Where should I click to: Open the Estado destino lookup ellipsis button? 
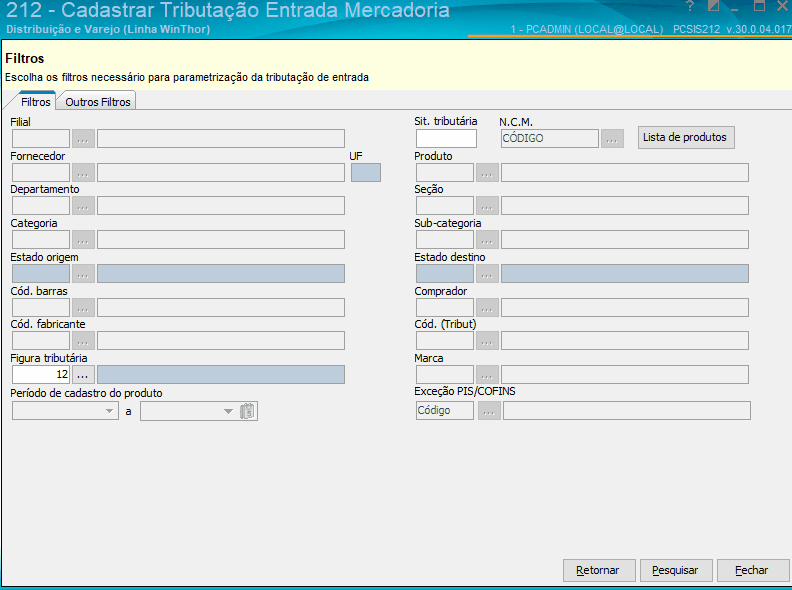[x=487, y=274]
